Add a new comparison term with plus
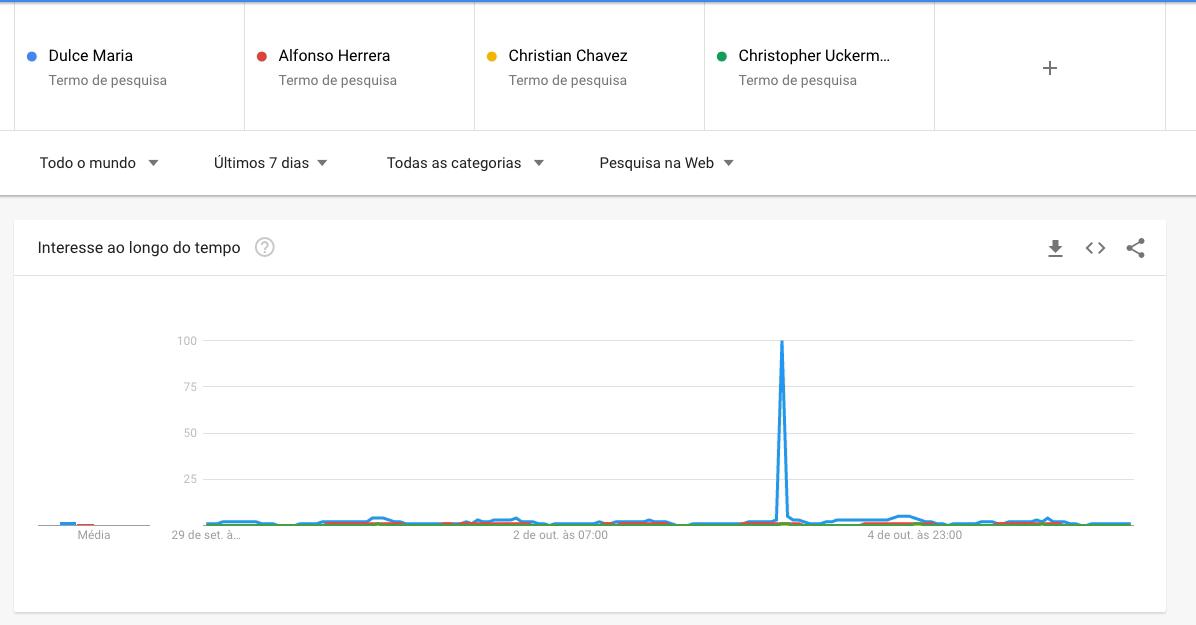Screen dimensions: 1196x625 point(1050,68)
